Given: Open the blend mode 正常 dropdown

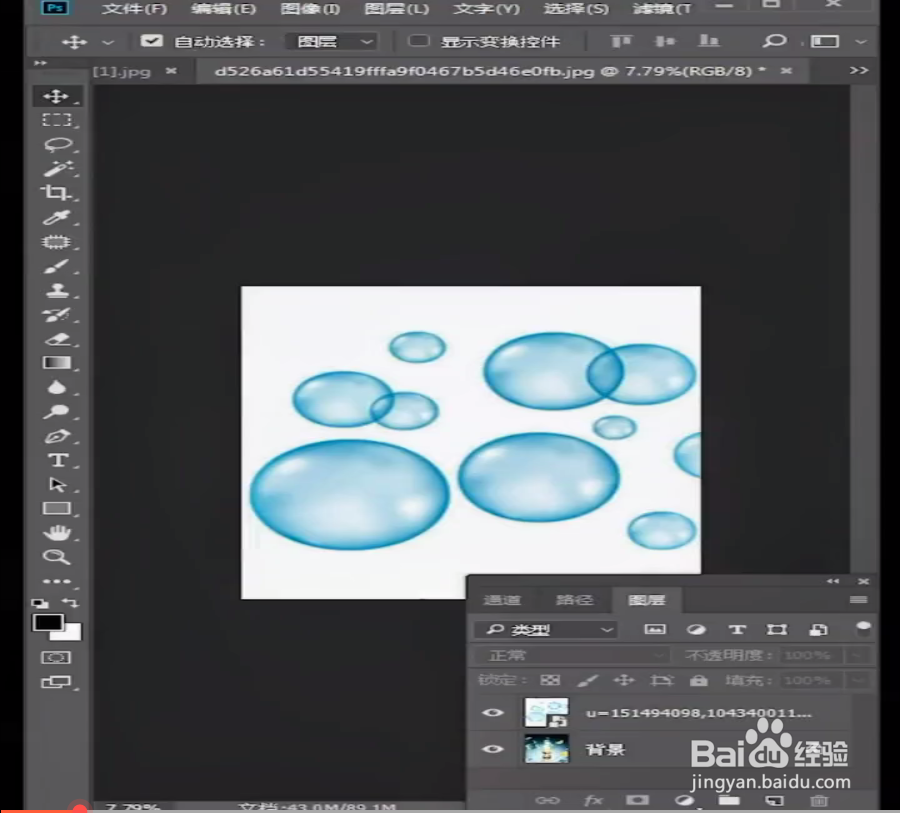Looking at the screenshot, I should pyautogui.click(x=572, y=655).
